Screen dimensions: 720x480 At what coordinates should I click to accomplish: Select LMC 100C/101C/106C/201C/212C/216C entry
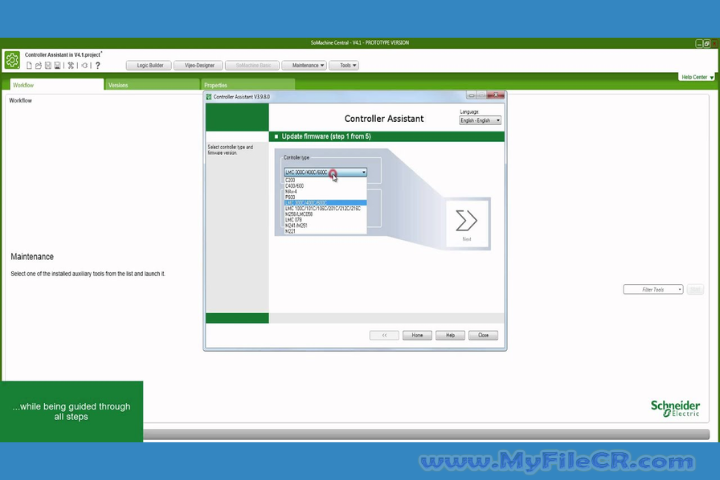pyautogui.click(x=325, y=209)
